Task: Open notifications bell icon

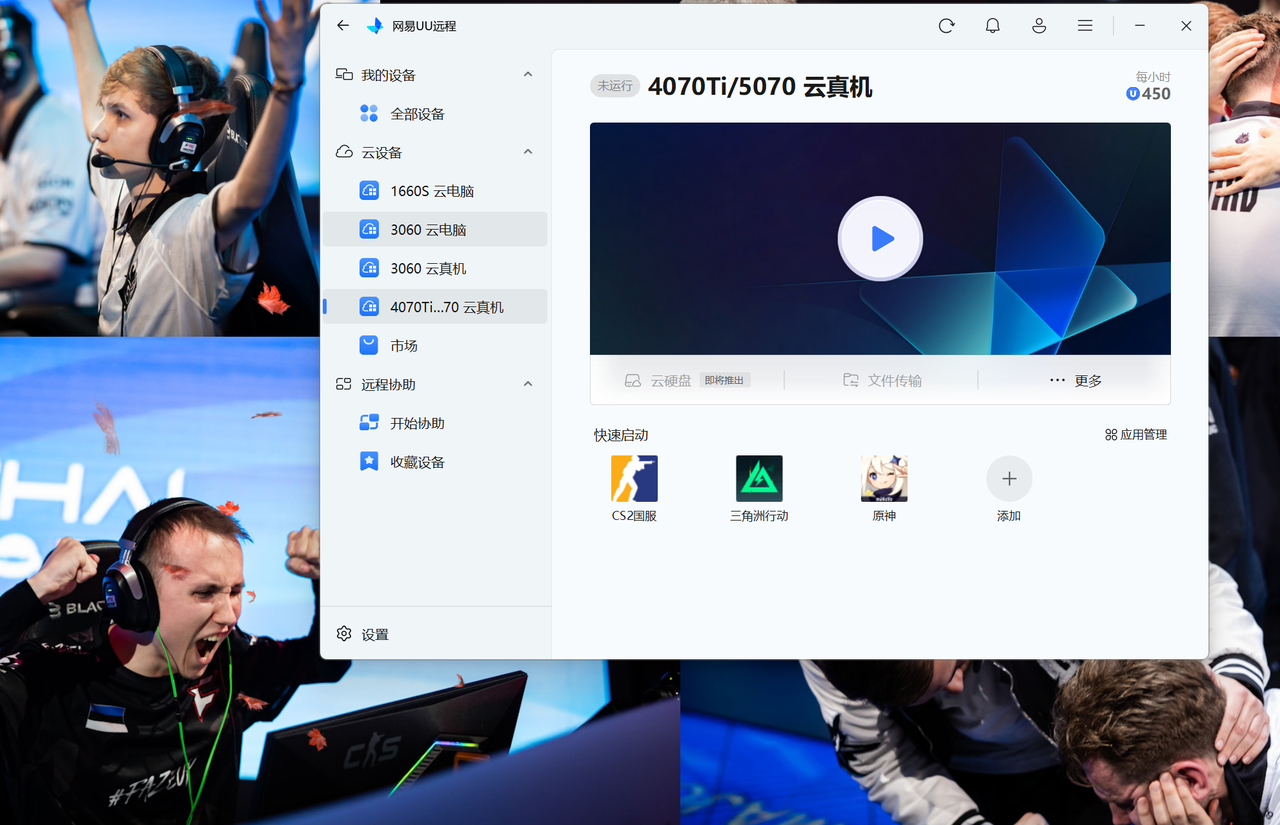Action: (x=992, y=26)
